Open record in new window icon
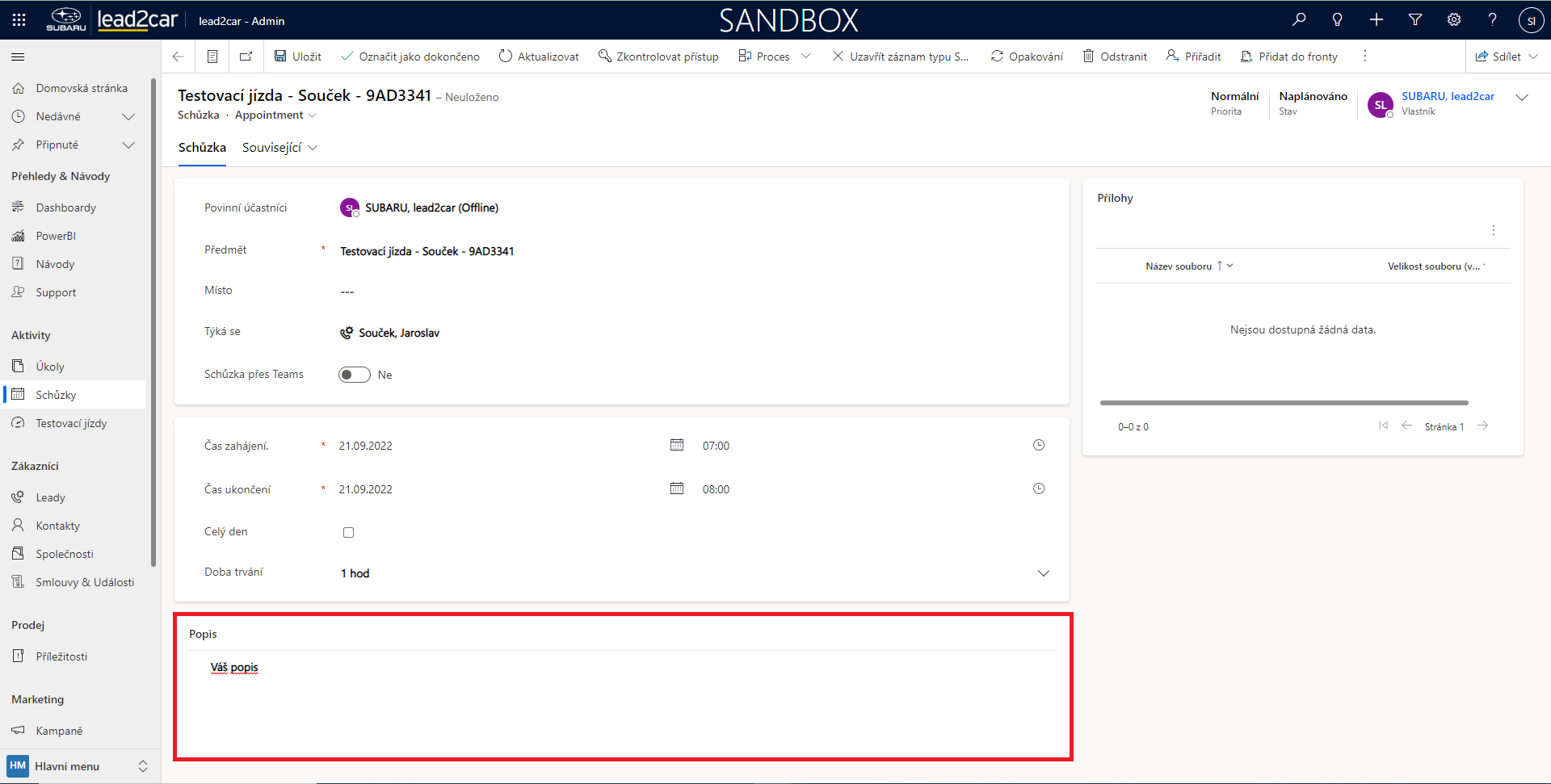Viewport: 1551px width, 784px height. click(246, 57)
